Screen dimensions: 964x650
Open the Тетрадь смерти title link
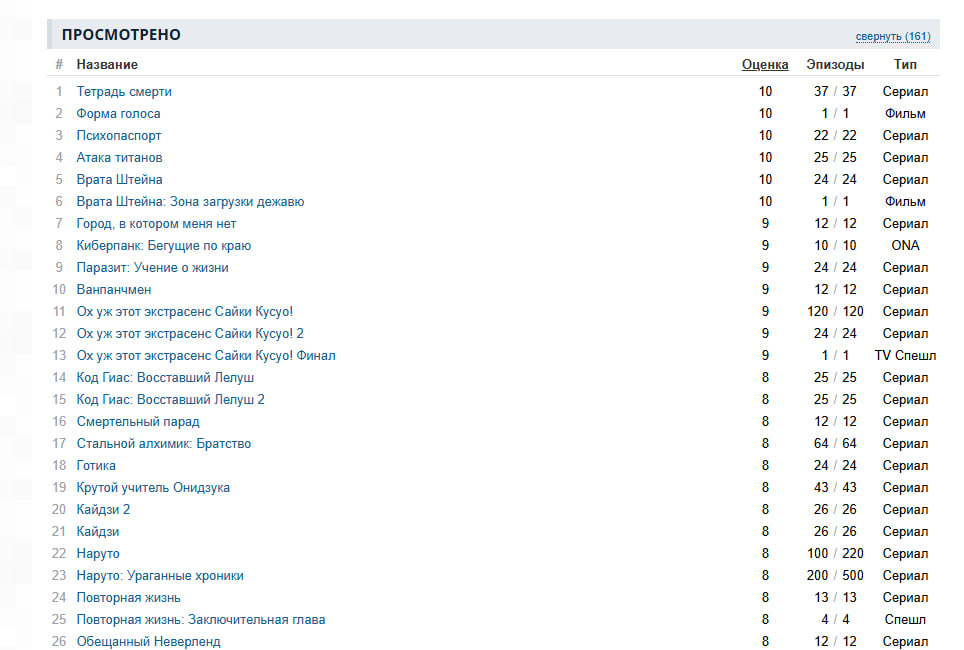124,92
